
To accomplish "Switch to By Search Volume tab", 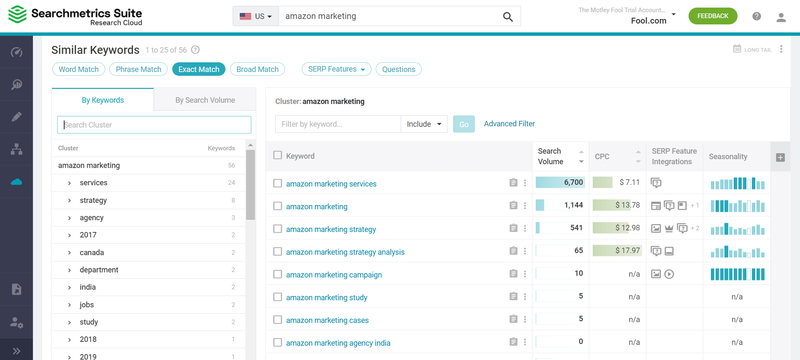I will point(205,100).
